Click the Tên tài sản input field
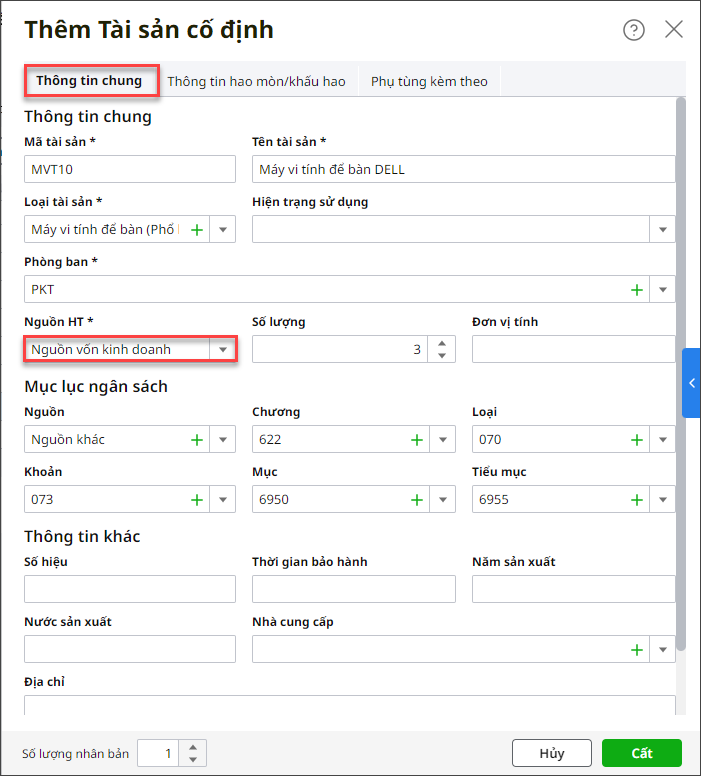Viewport: 701px width, 776px height. [463, 169]
